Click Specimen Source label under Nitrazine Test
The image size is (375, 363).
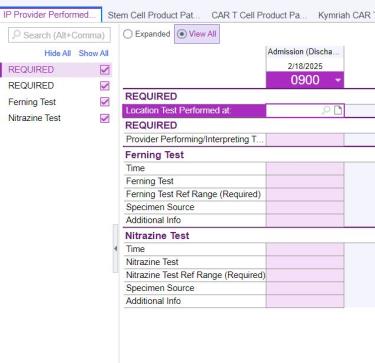pyautogui.click(x=160, y=288)
